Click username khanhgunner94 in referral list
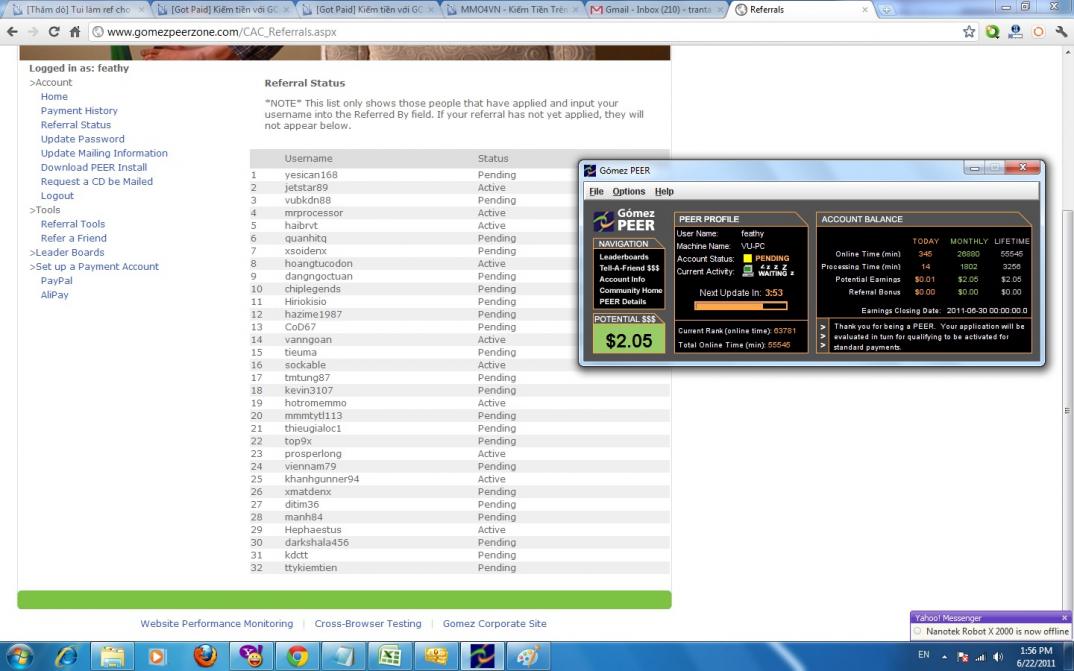1074x671 pixels. (x=321, y=479)
